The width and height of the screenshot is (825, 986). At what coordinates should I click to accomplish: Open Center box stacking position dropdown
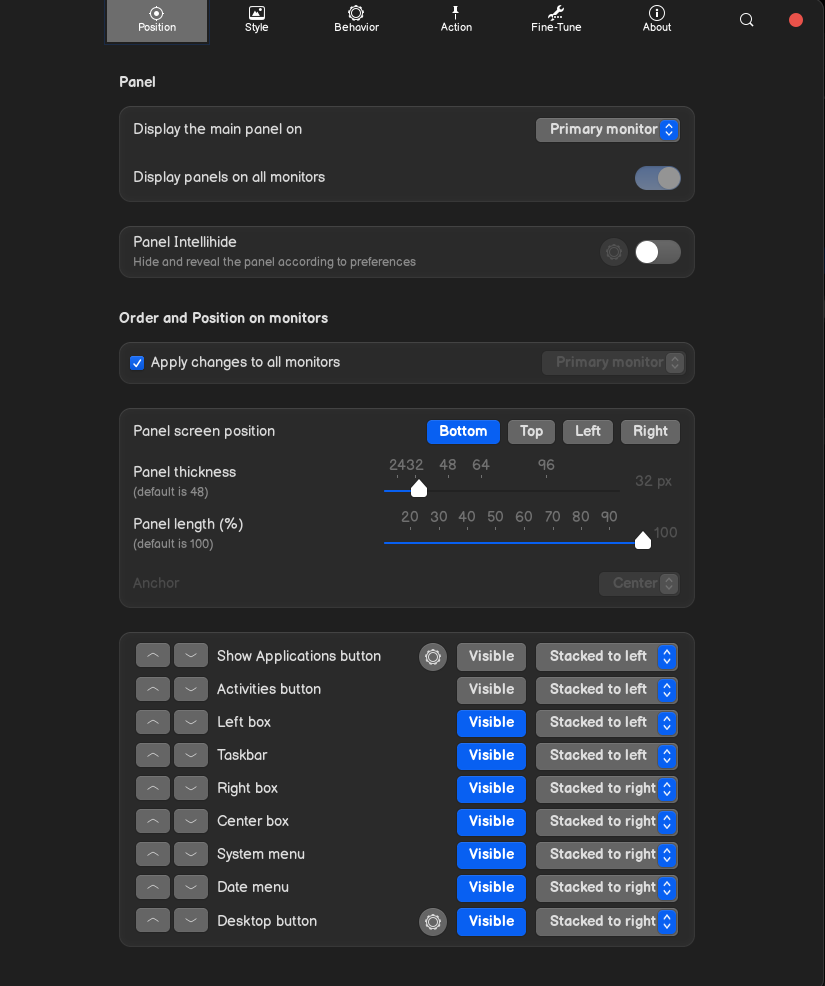[607, 822]
